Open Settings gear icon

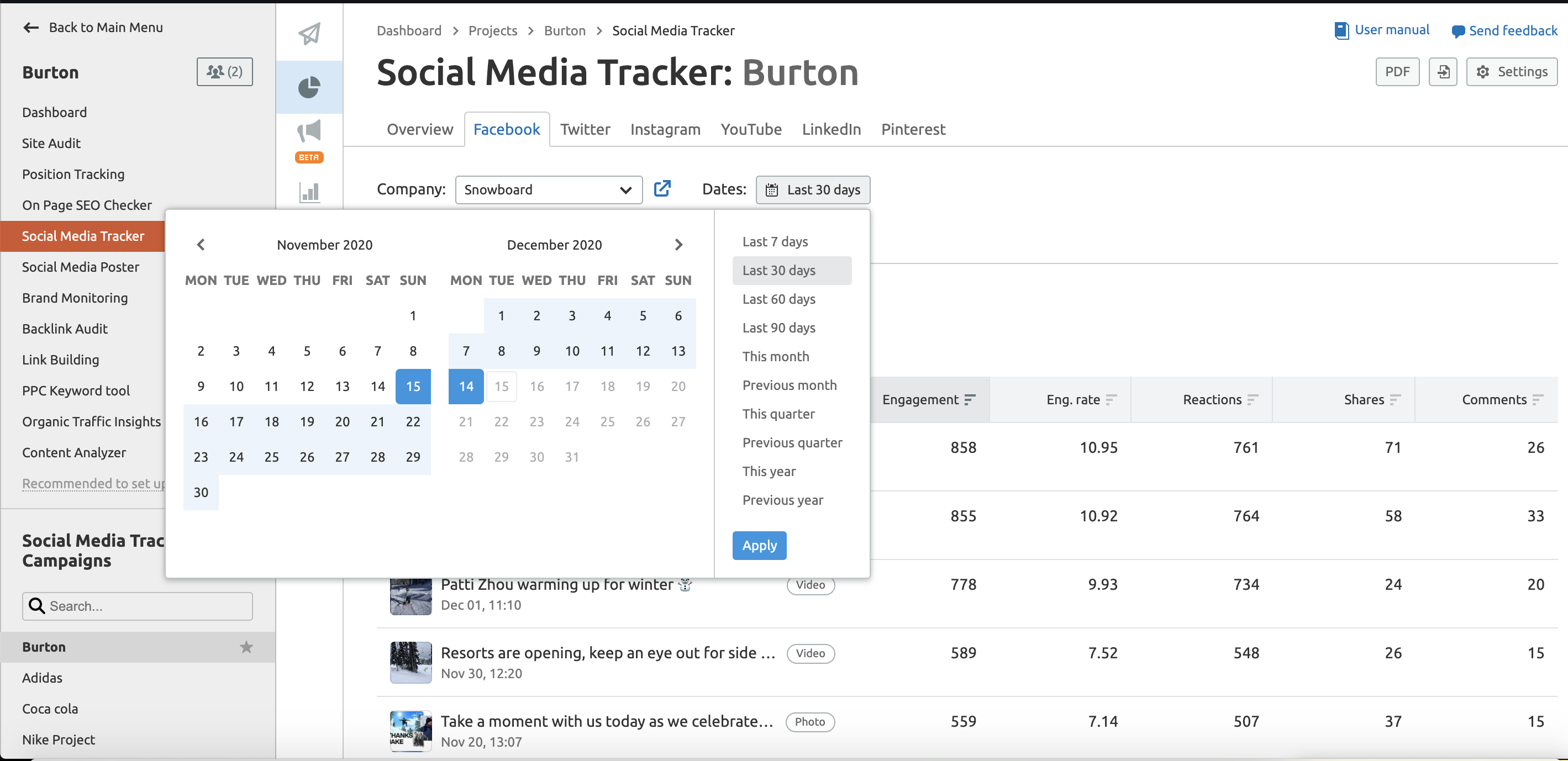1484,72
